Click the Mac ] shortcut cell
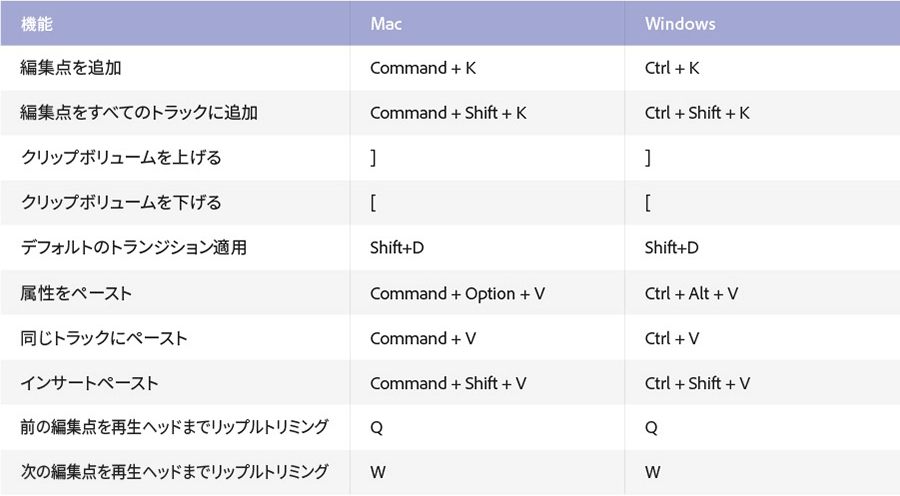Viewport: 900px width, 496px height. coord(373,158)
